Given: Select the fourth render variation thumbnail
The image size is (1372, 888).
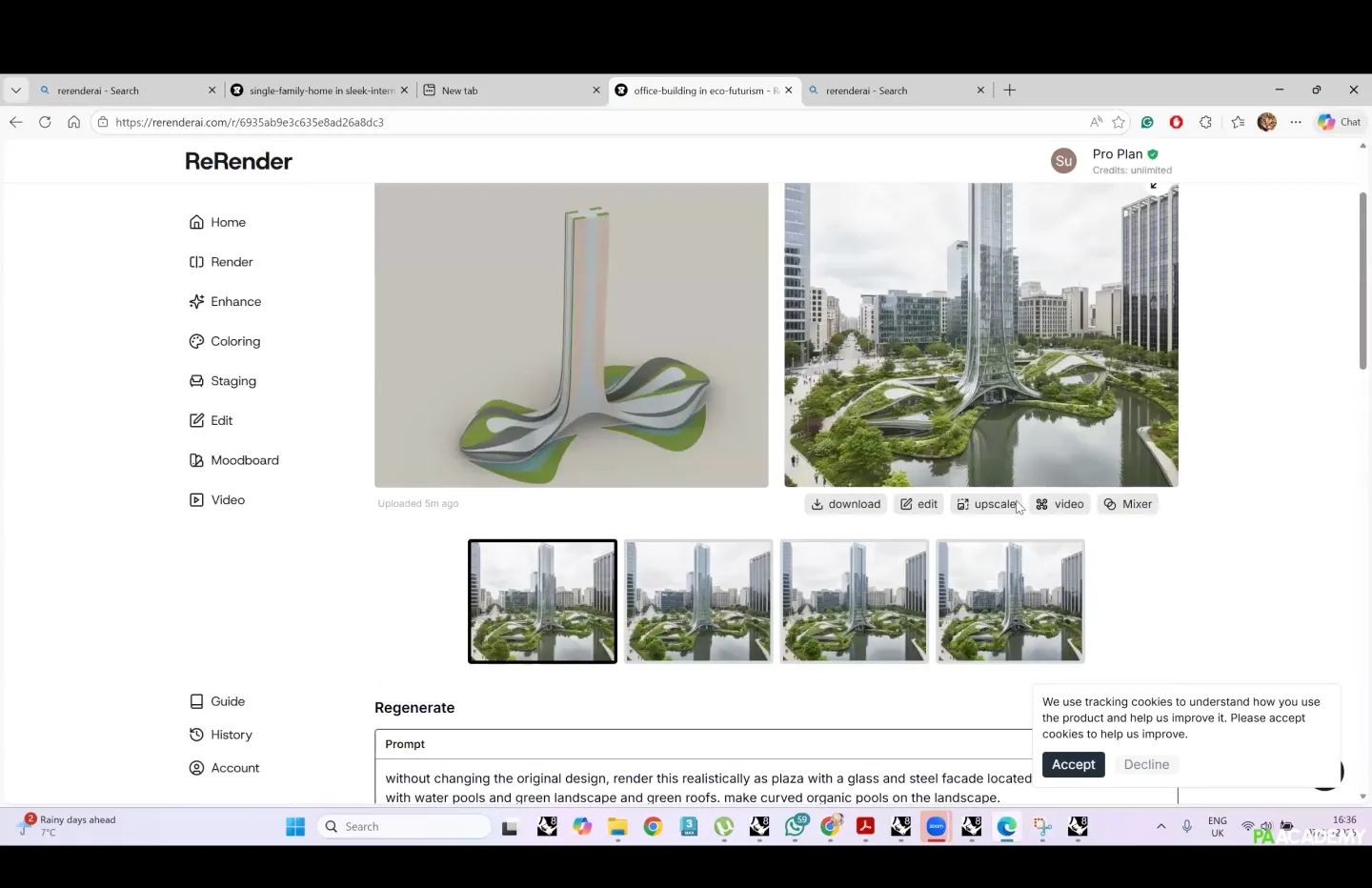Looking at the screenshot, I should pos(1010,601).
